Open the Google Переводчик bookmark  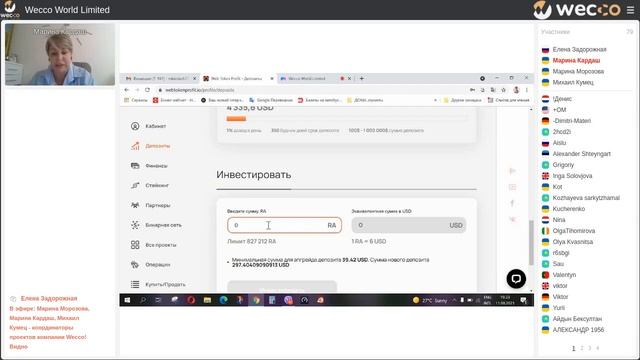[271, 100]
